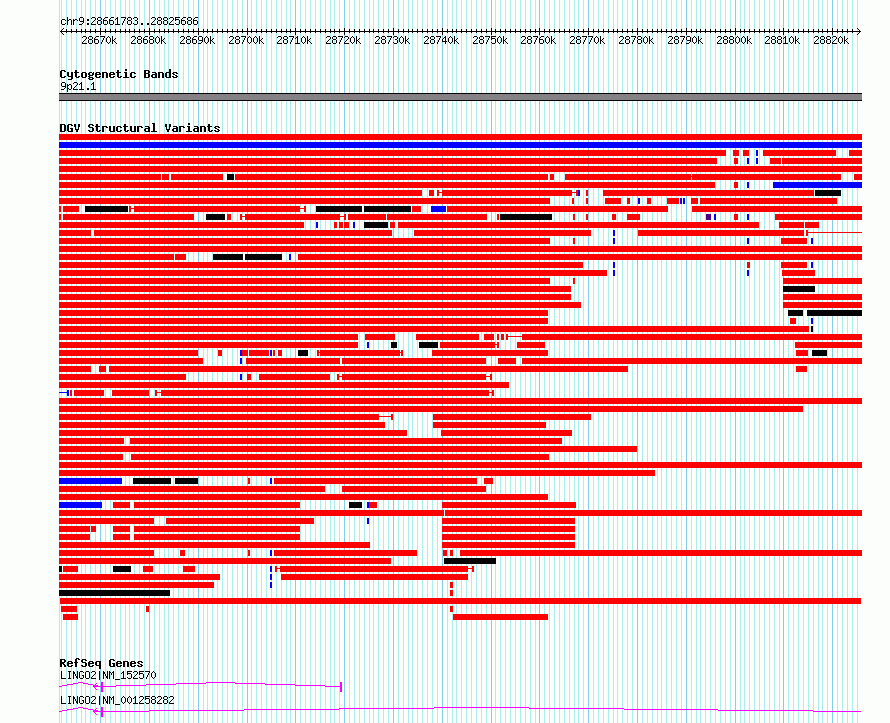The image size is (890, 723).
Task: Click the 28700k ruler label
Action: click(246, 40)
